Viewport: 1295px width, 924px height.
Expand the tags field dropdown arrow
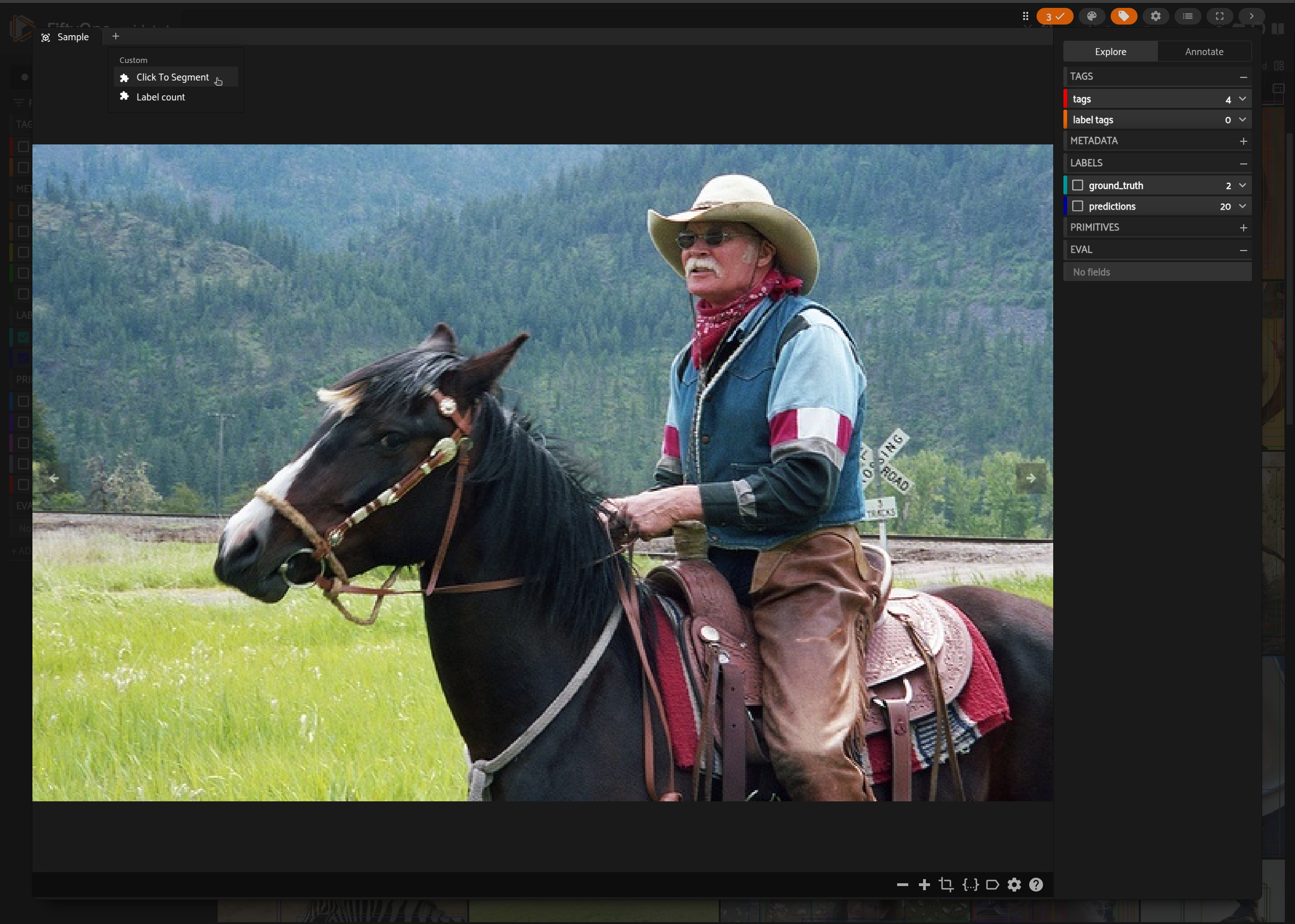pos(1243,99)
